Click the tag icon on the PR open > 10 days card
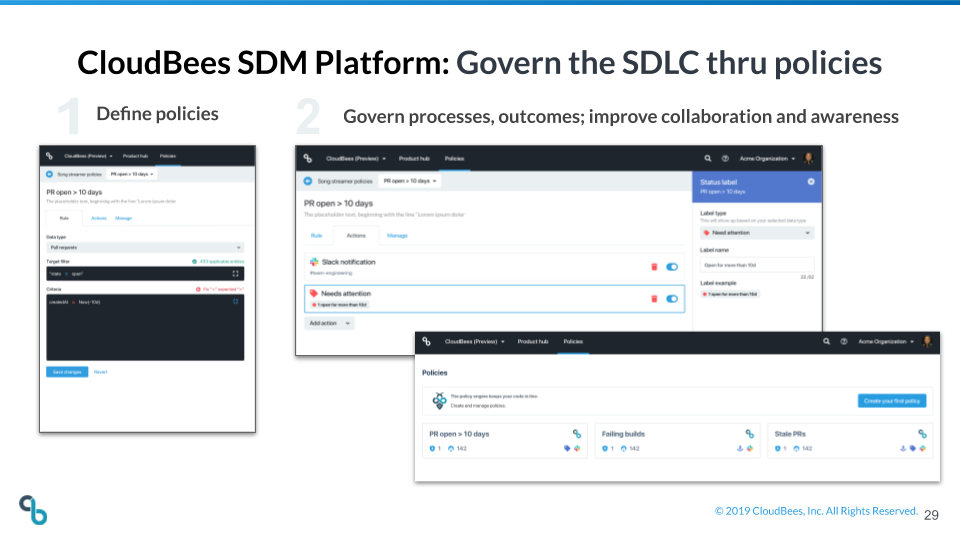 [567, 449]
